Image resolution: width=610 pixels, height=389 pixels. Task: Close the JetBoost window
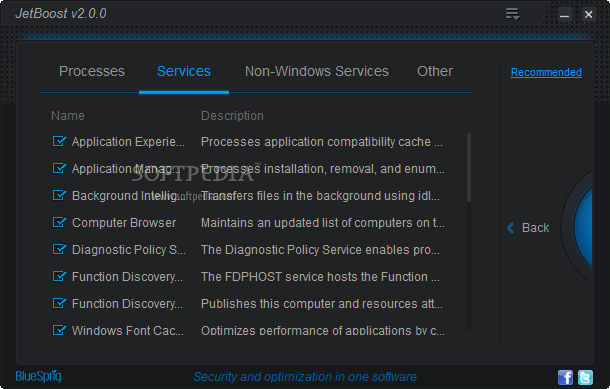[589, 15]
